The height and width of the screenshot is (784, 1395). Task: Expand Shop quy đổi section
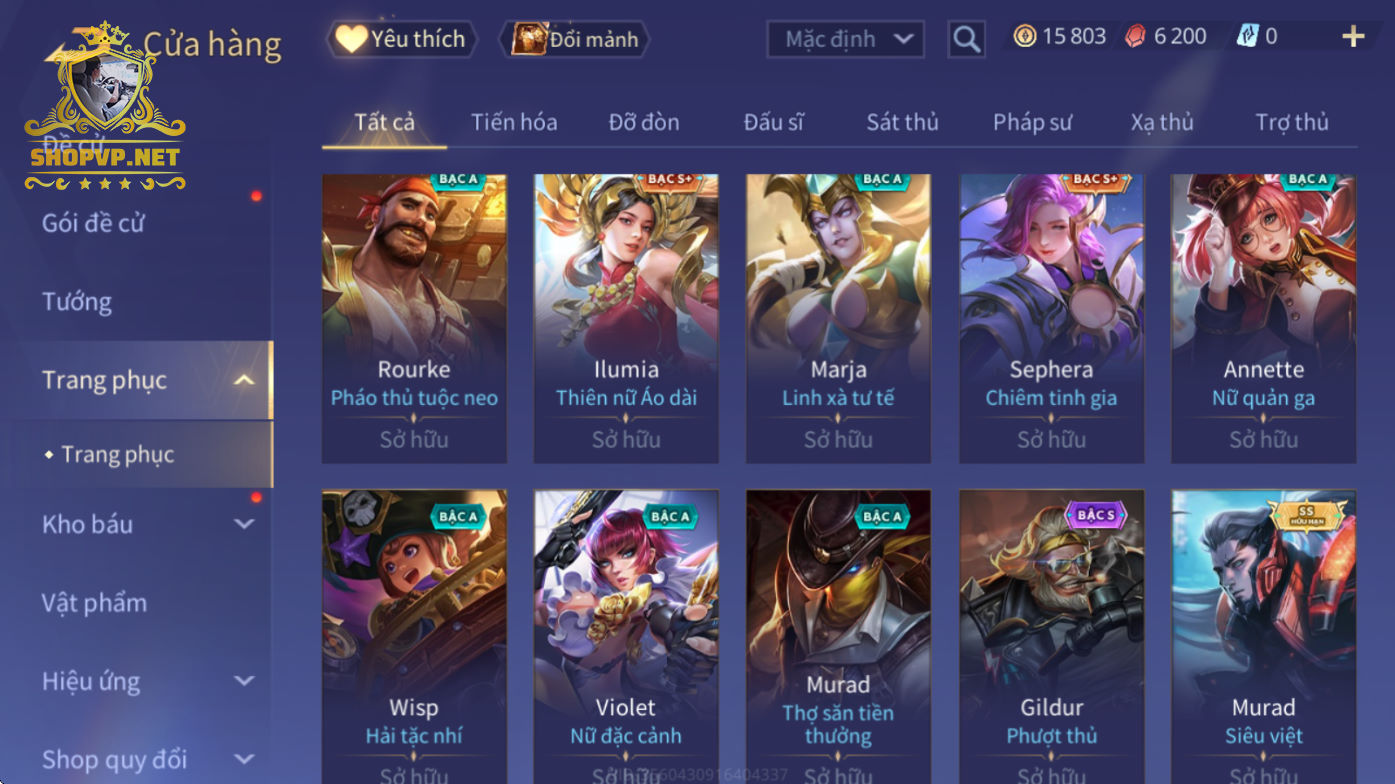pos(244,759)
